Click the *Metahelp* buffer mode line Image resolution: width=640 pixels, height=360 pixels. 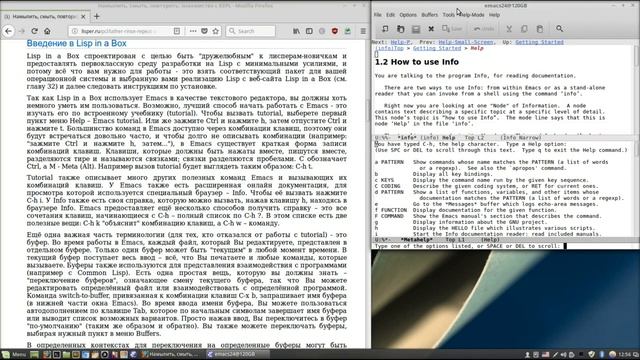click(x=504, y=240)
